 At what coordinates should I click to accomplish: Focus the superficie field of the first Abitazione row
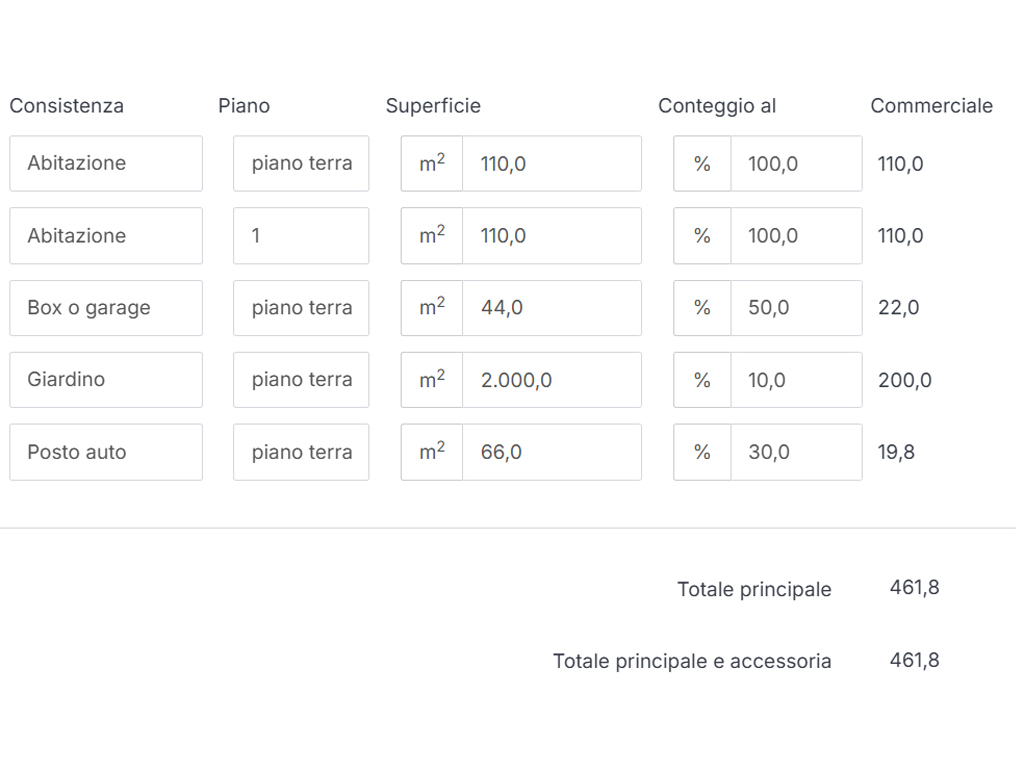point(551,164)
